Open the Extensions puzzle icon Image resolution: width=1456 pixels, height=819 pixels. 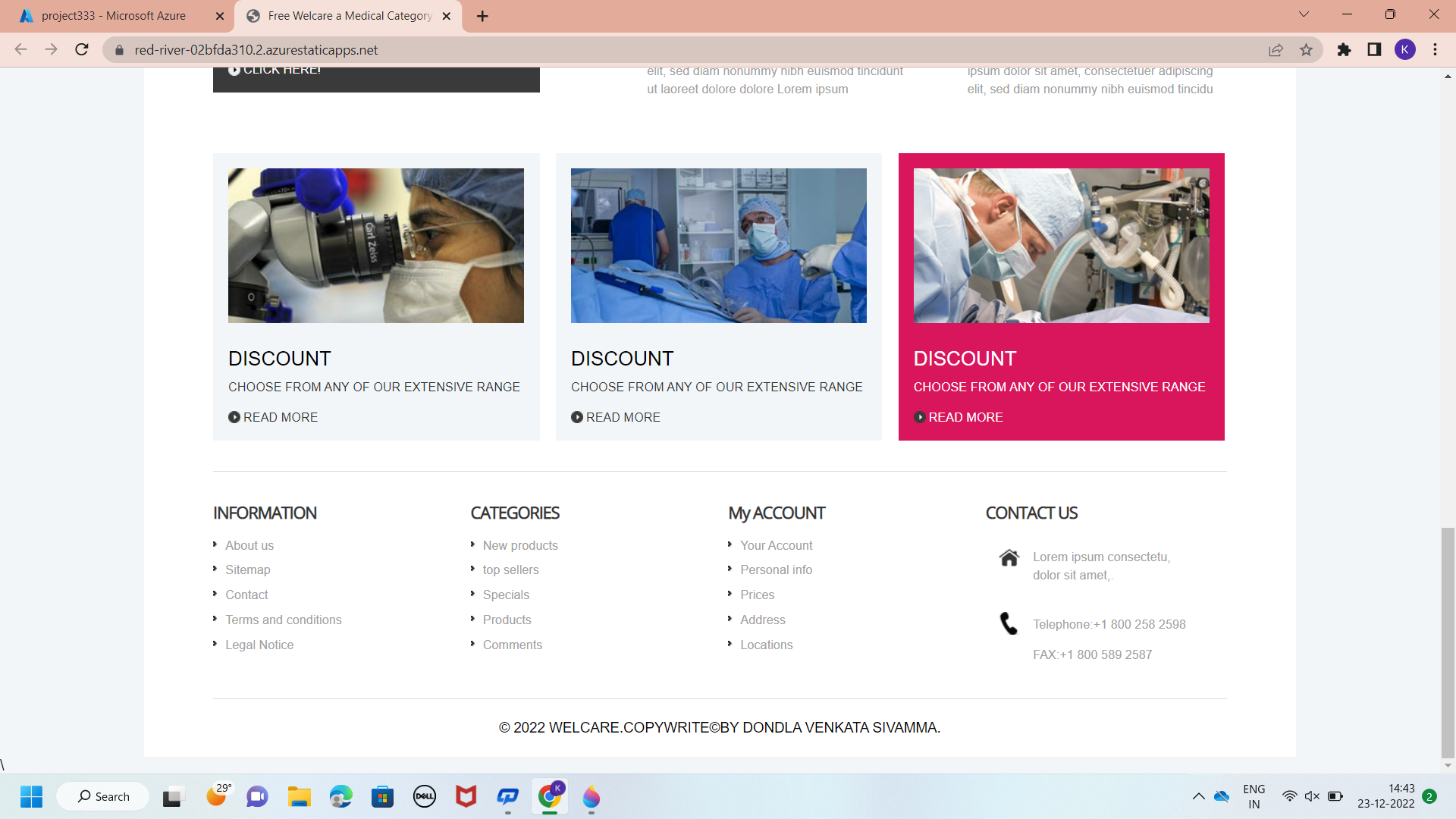pos(1344,50)
